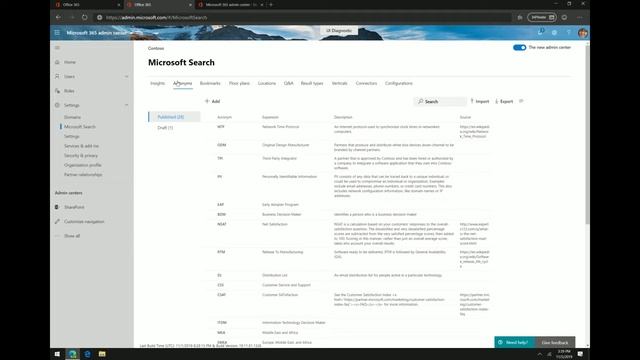Click the Import button

click(x=480, y=101)
